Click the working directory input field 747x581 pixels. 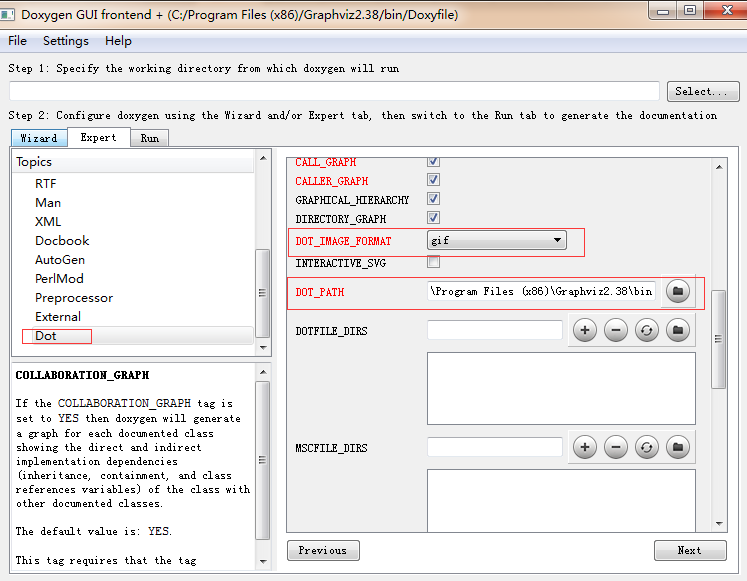pyautogui.click(x=334, y=91)
